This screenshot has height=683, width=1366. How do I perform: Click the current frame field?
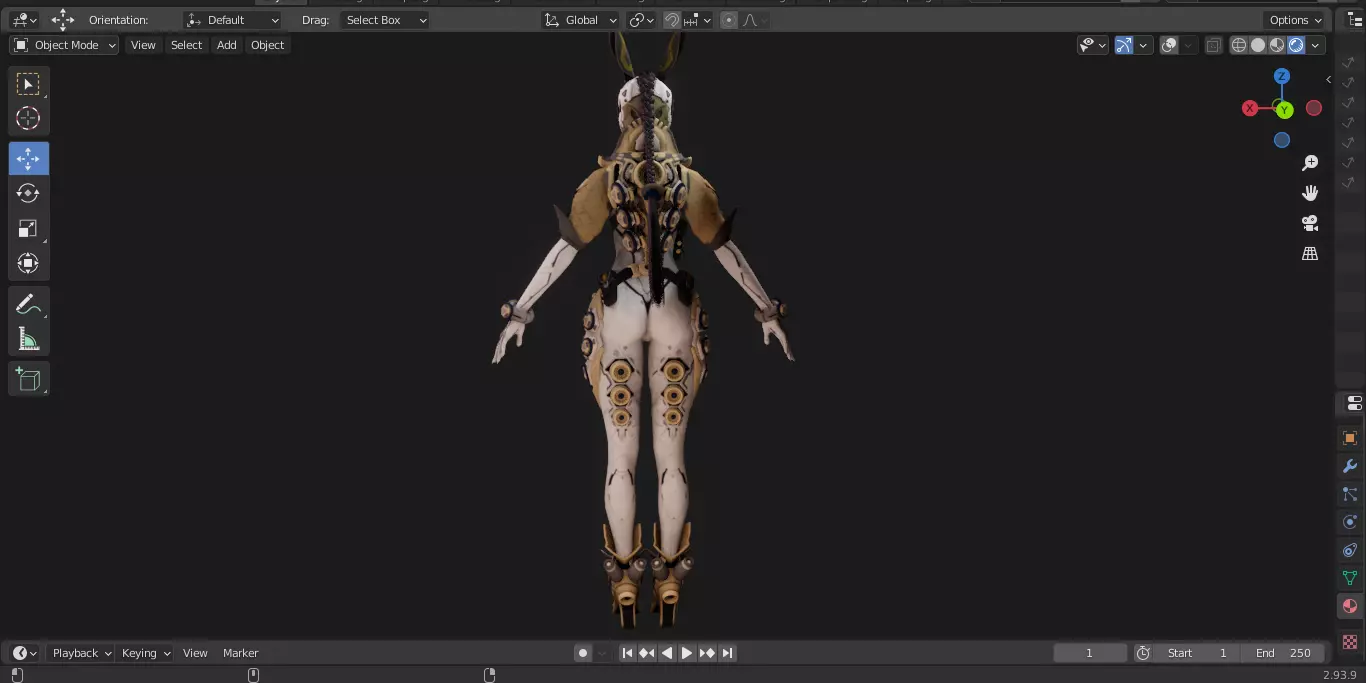(1090, 653)
